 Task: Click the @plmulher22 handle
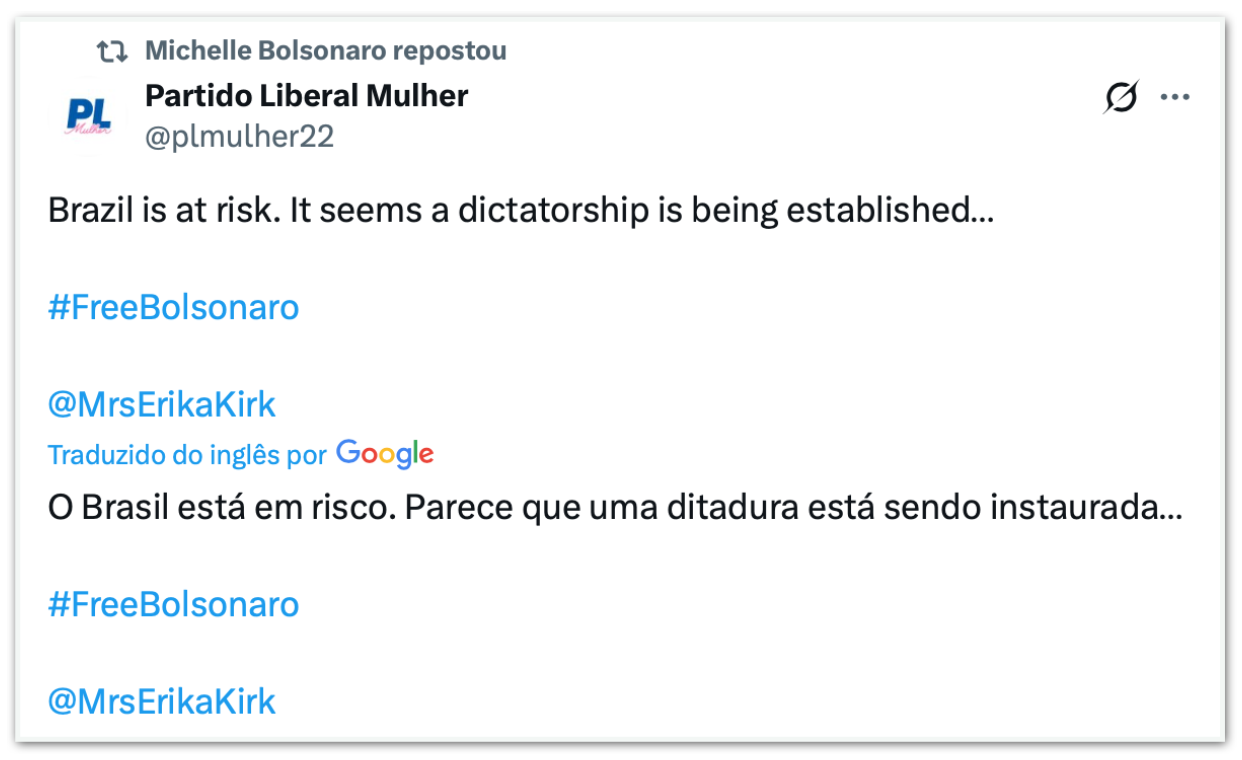(x=239, y=137)
